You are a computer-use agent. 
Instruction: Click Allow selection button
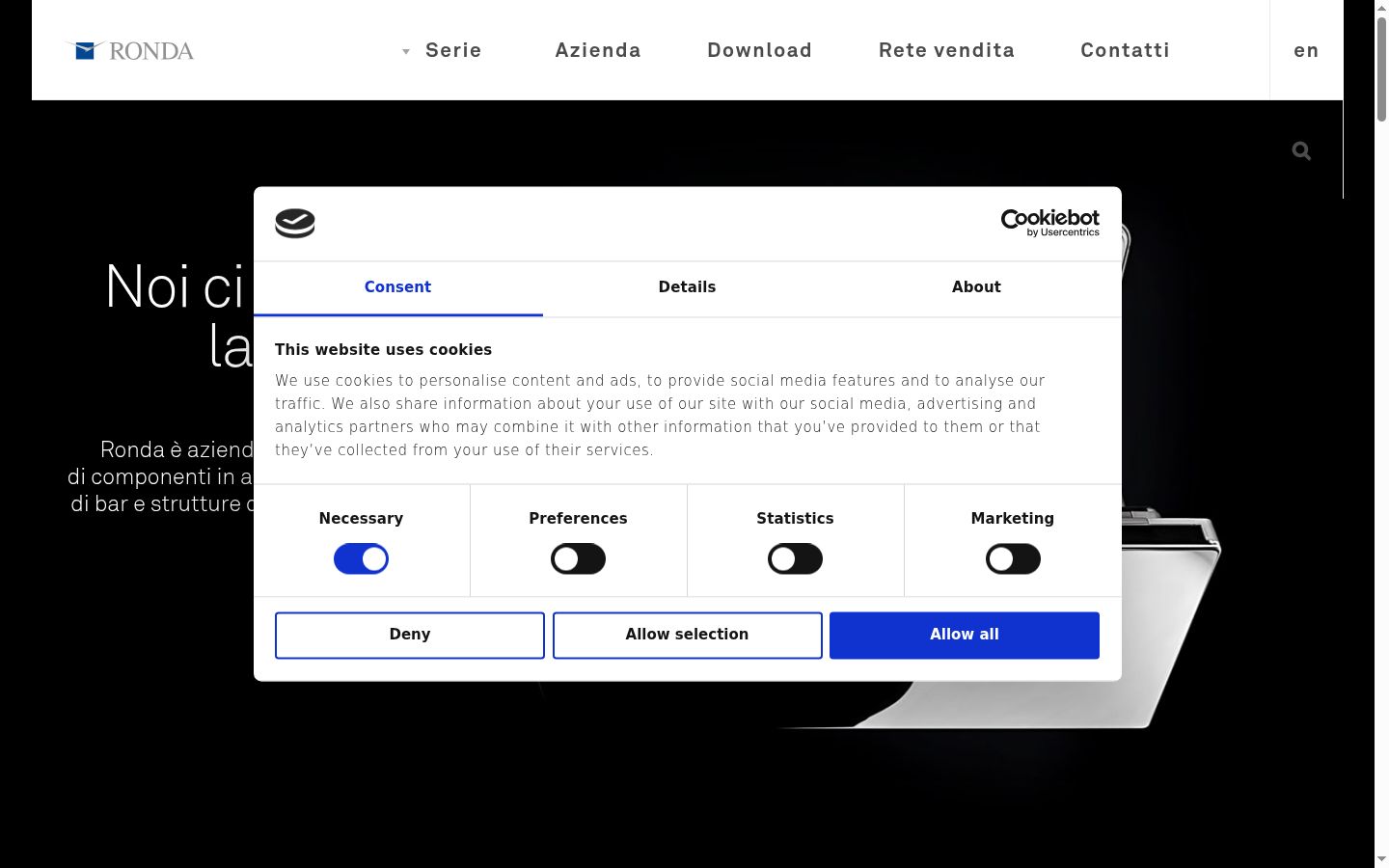687,635
